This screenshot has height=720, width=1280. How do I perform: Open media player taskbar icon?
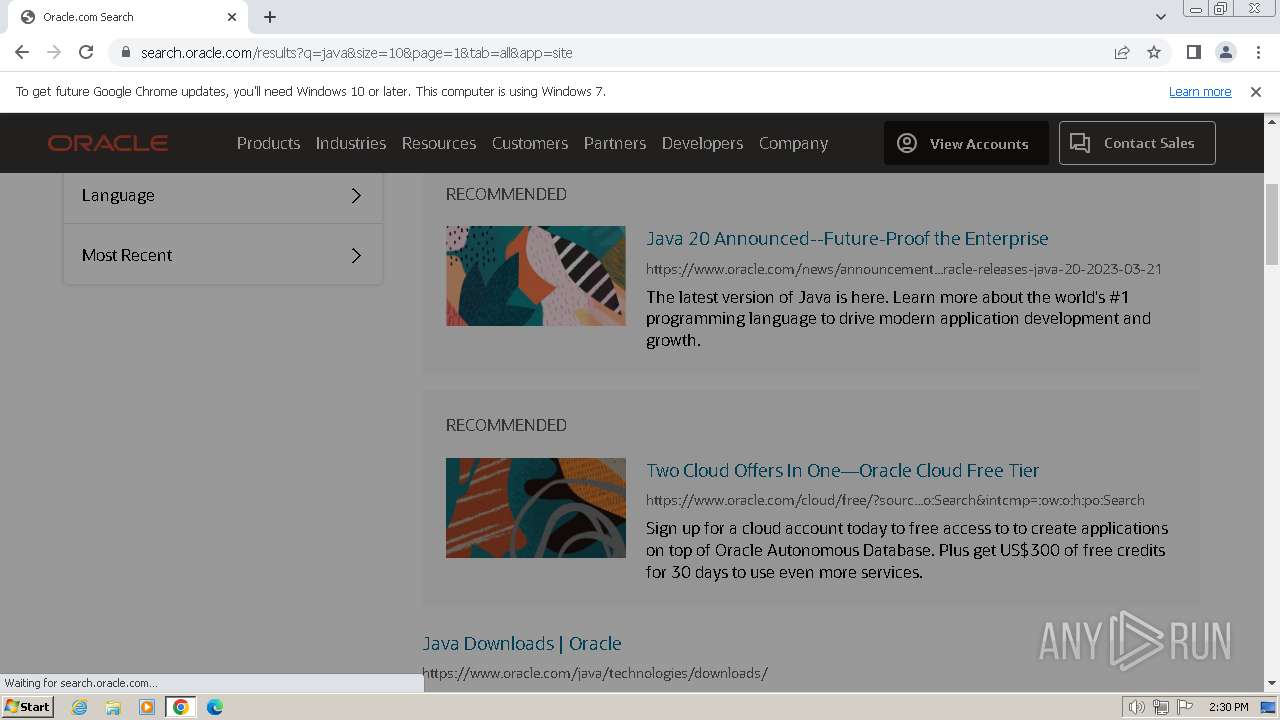coord(147,707)
